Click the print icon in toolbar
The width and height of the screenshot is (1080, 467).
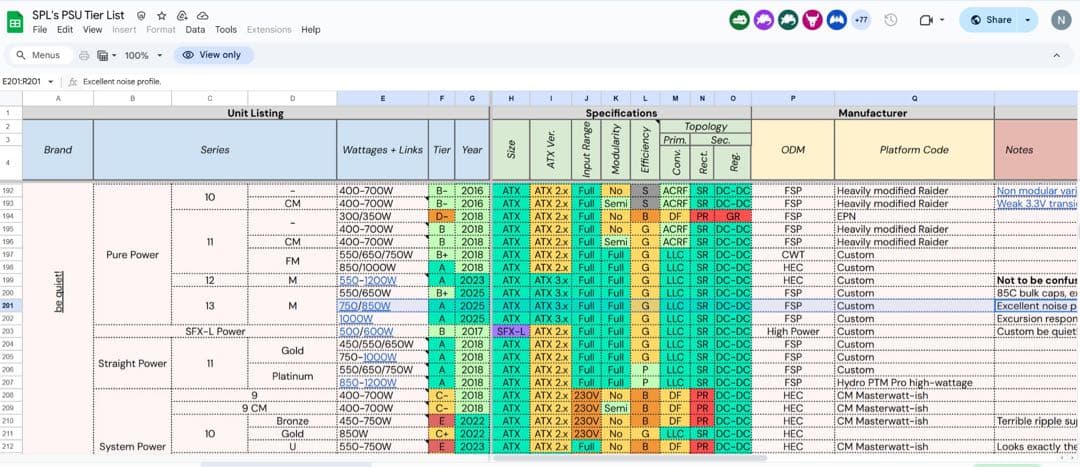coord(85,55)
